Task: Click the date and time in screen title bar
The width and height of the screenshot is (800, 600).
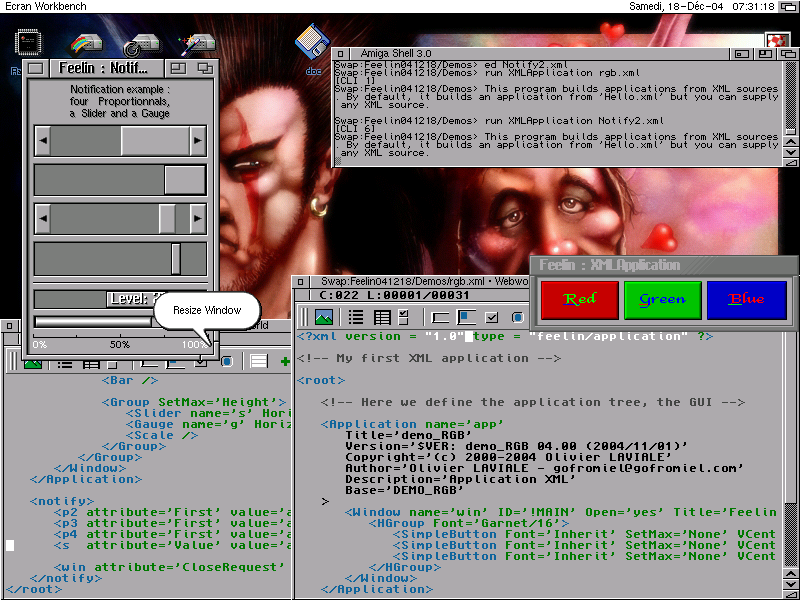Action: (702, 7)
